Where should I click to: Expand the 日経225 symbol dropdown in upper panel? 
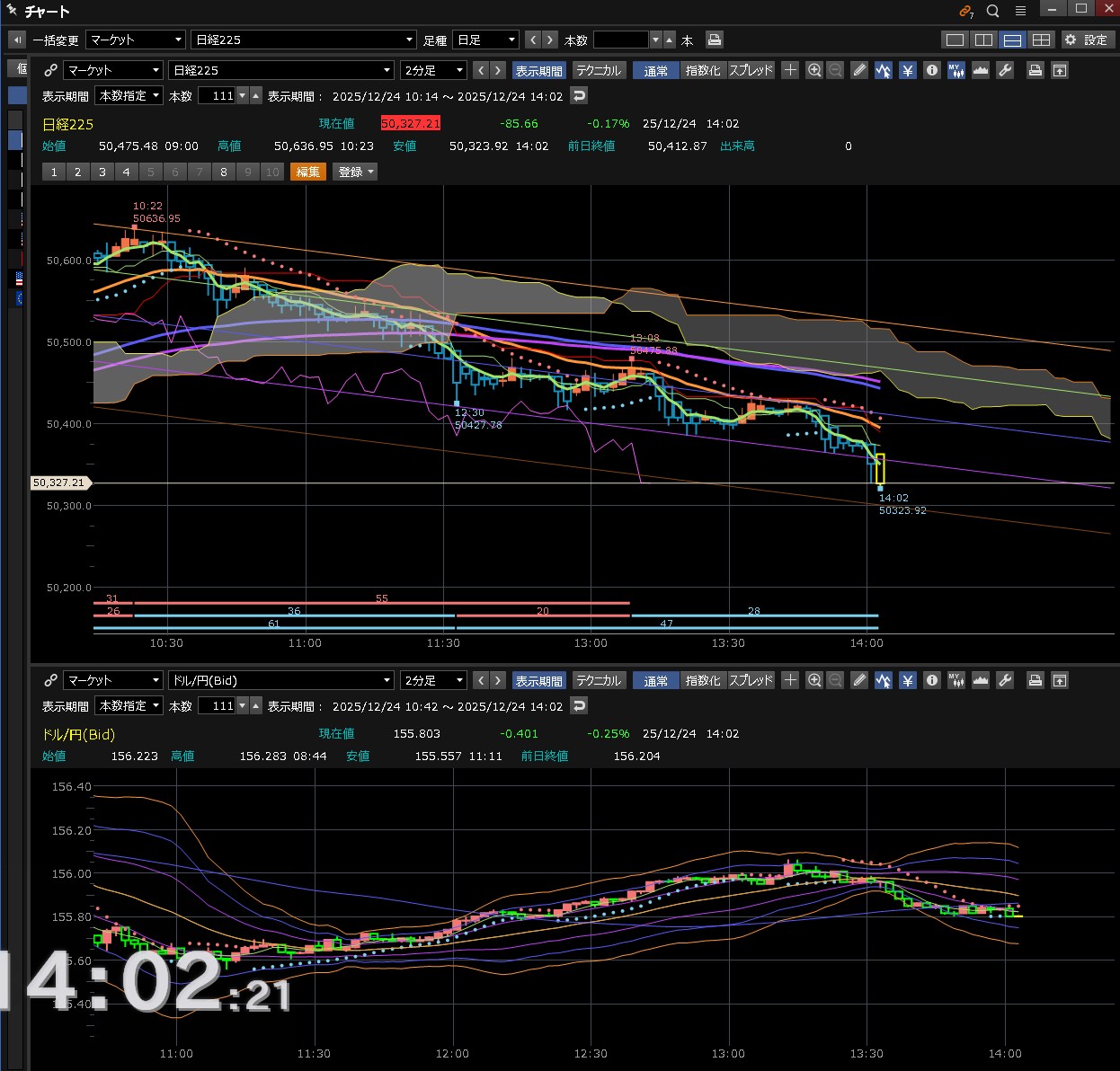point(282,70)
